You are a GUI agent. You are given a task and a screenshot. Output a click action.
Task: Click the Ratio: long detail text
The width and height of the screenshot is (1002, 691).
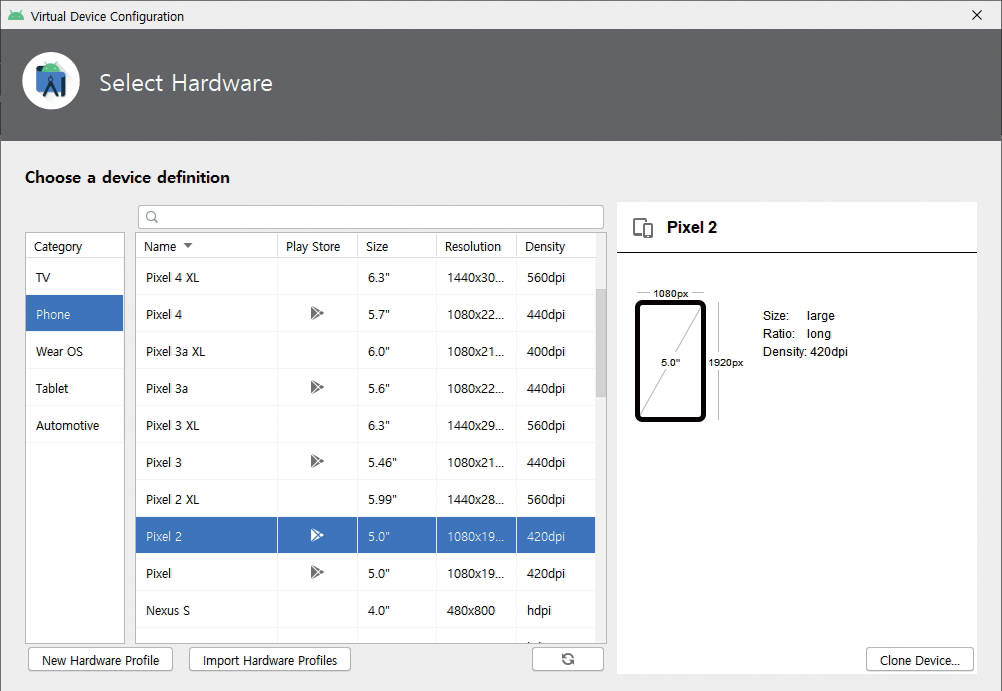(x=797, y=334)
